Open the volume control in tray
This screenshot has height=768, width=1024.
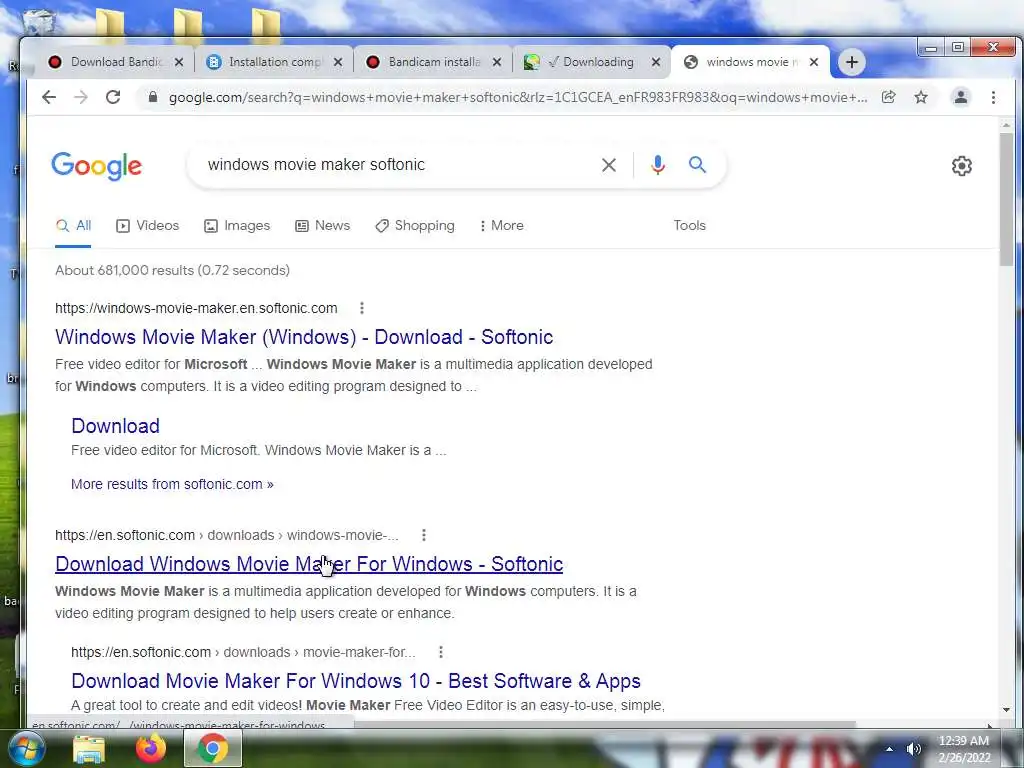914,749
